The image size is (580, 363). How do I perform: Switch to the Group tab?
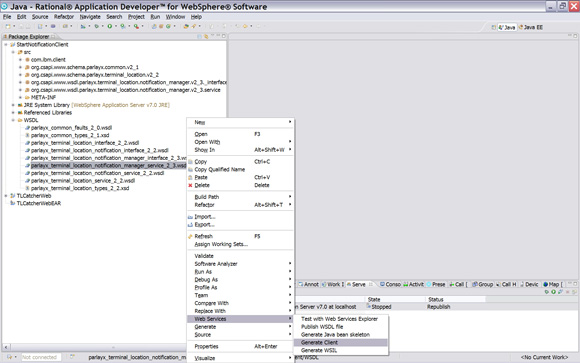482,284
